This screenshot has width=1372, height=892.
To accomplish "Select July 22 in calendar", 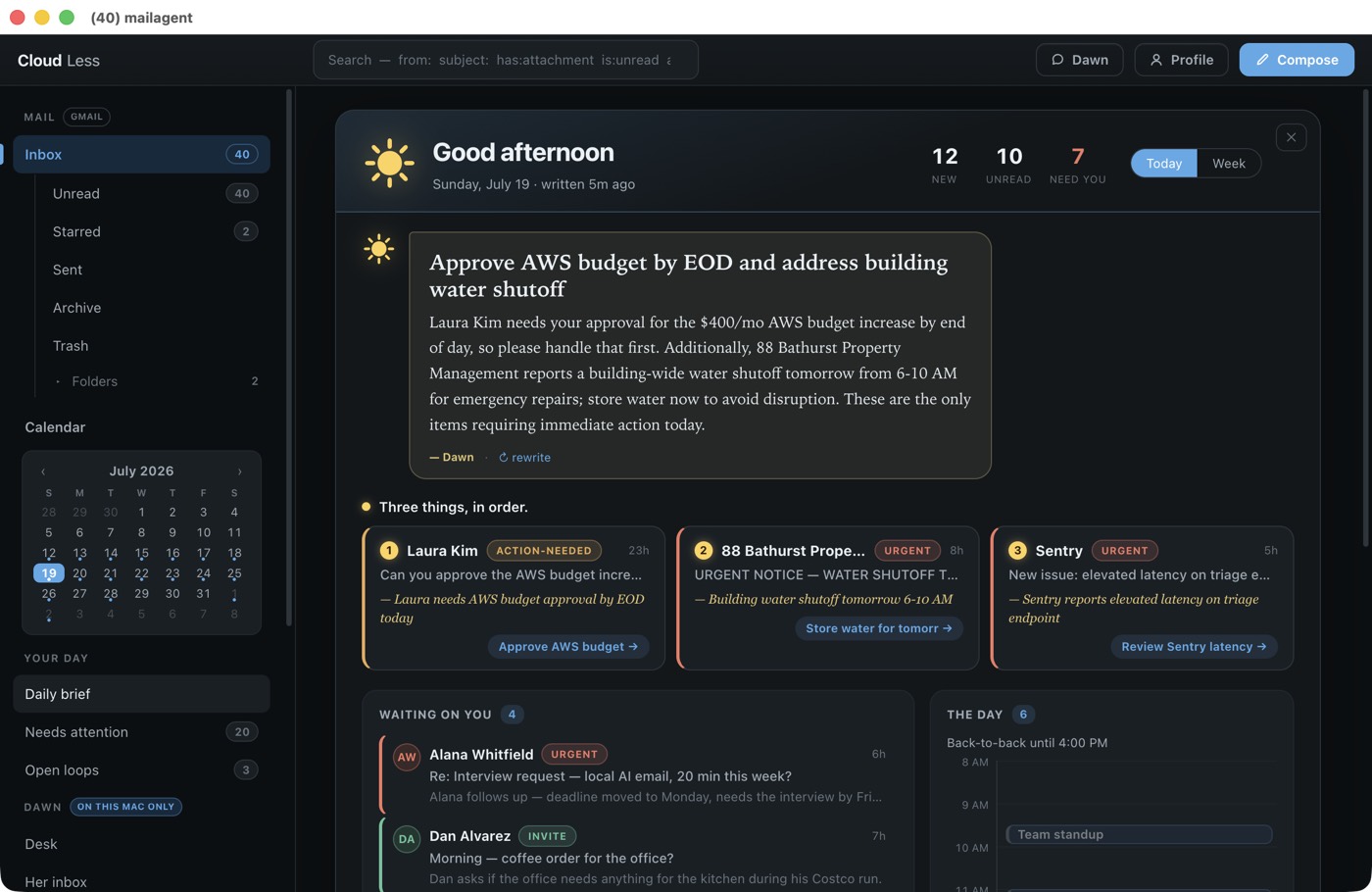I will click(x=141, y=573).
